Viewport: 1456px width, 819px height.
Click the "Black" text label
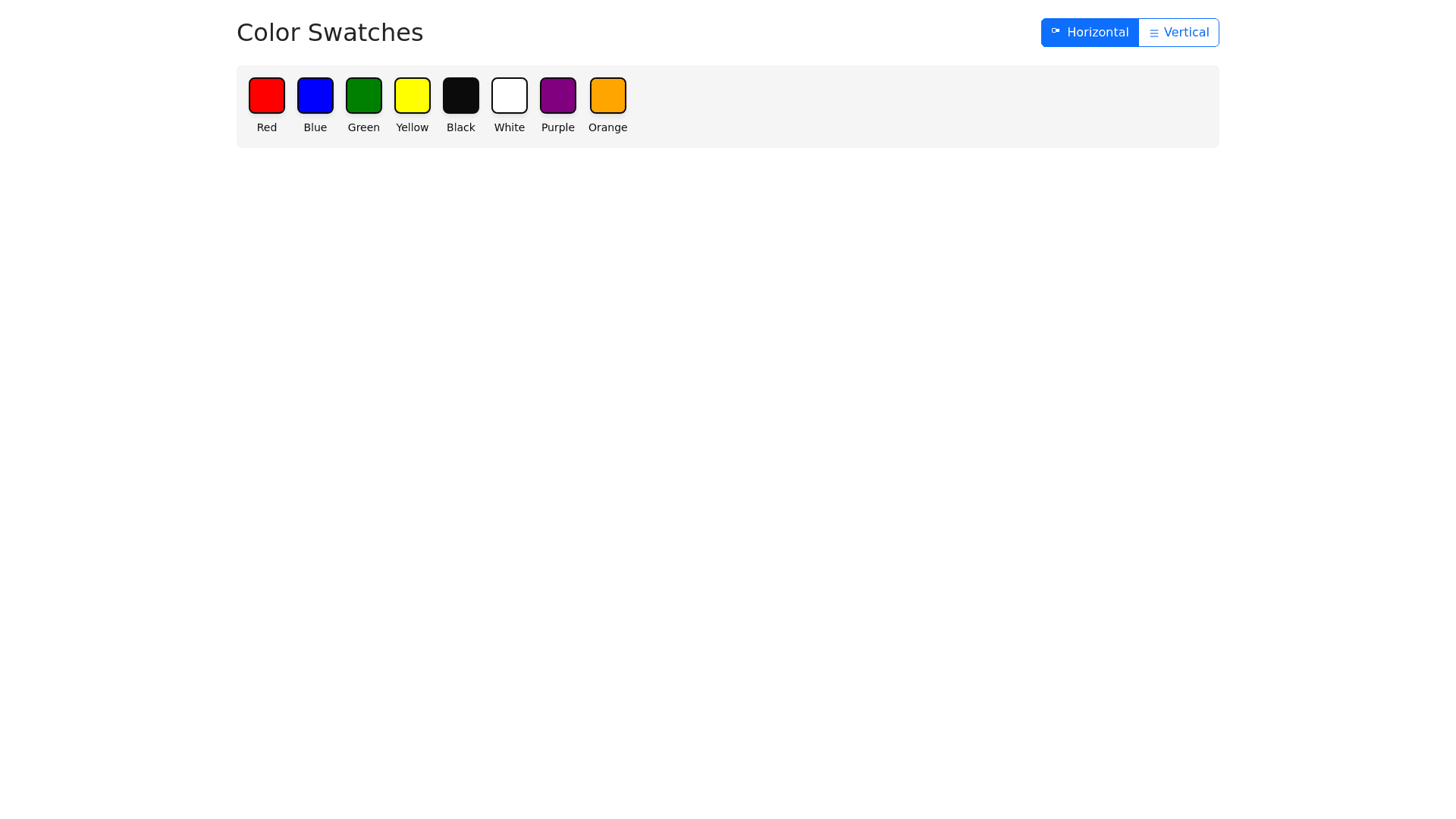tap(461, 127)
